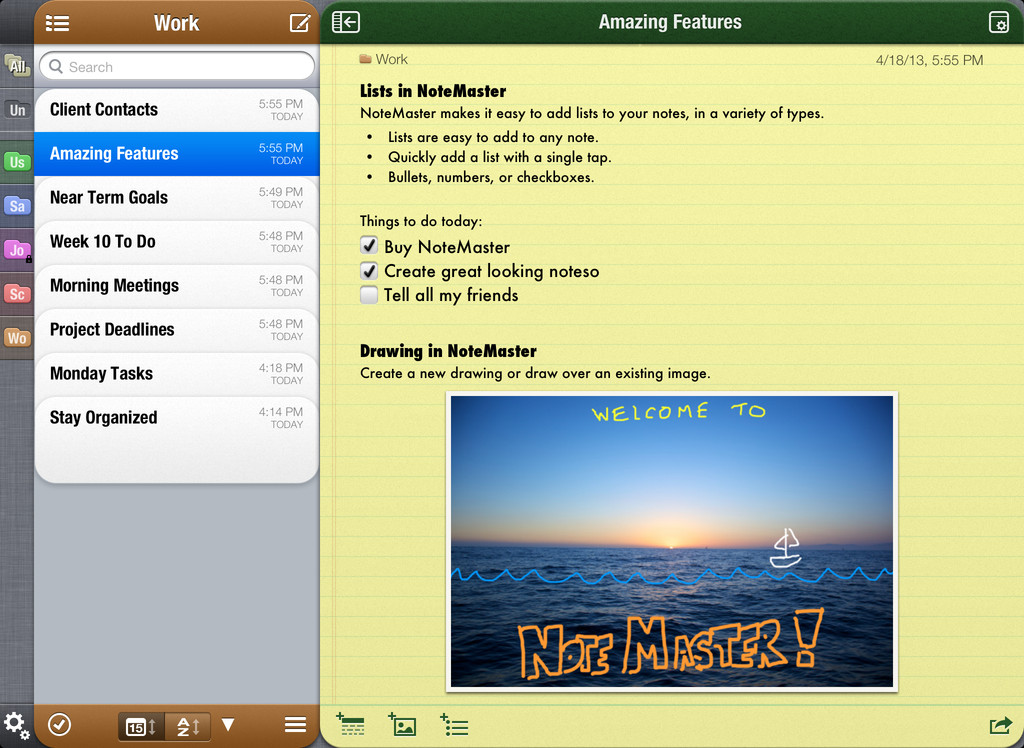1024x748 pixels.
Task: Uncheck the Buy NoteMaster checkbox
Action: point(369,246)
